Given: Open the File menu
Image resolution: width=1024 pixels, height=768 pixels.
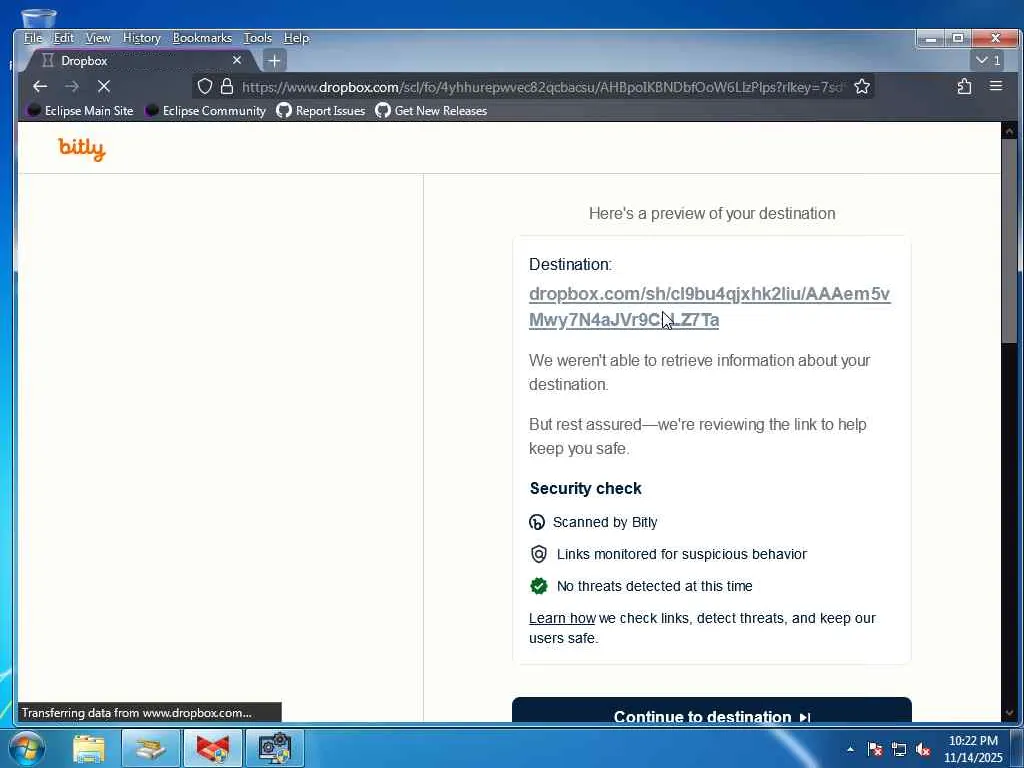Looking at the screenshot, I should point(33,38).
